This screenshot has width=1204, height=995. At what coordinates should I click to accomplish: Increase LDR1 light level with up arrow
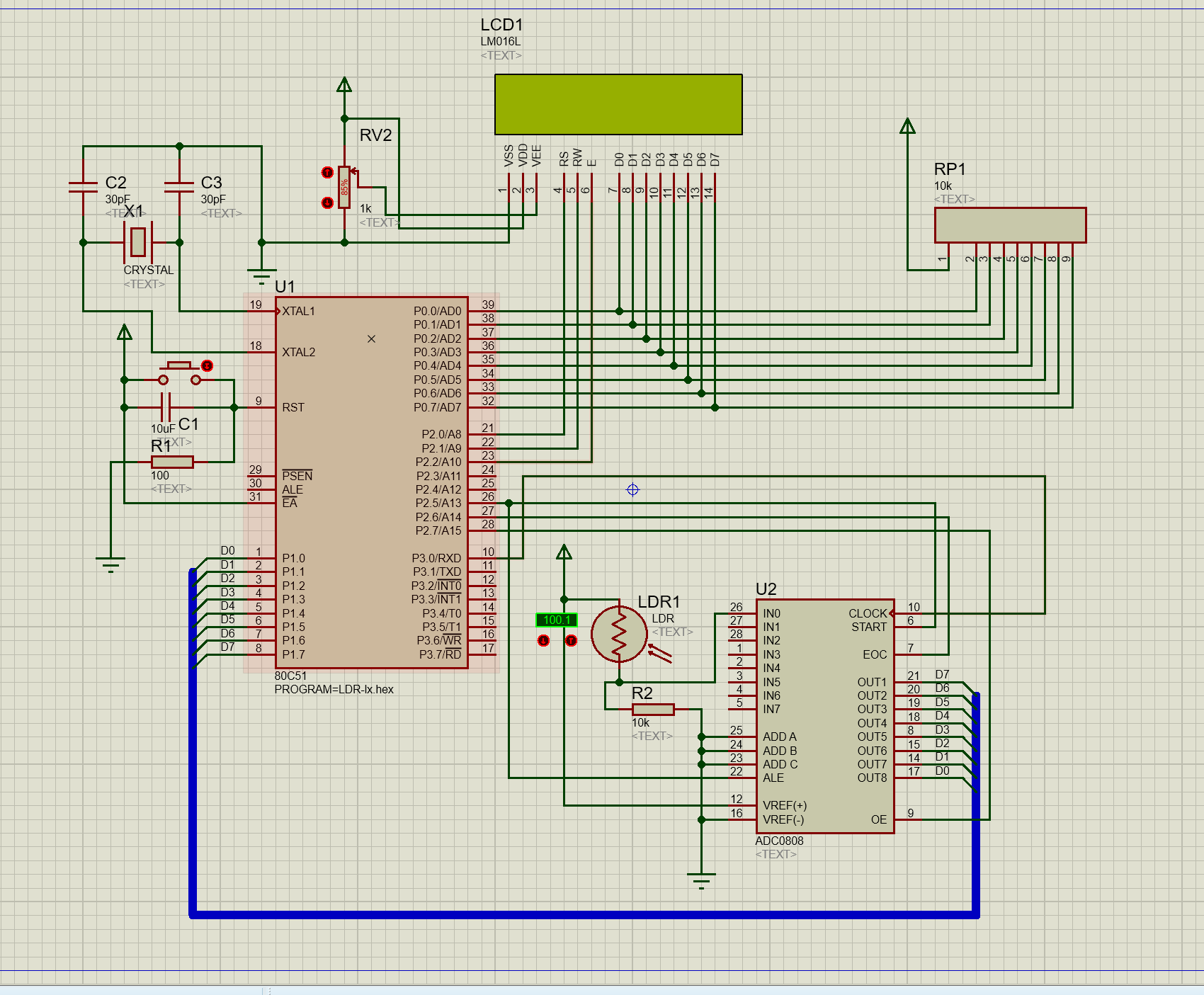(571, 641)
